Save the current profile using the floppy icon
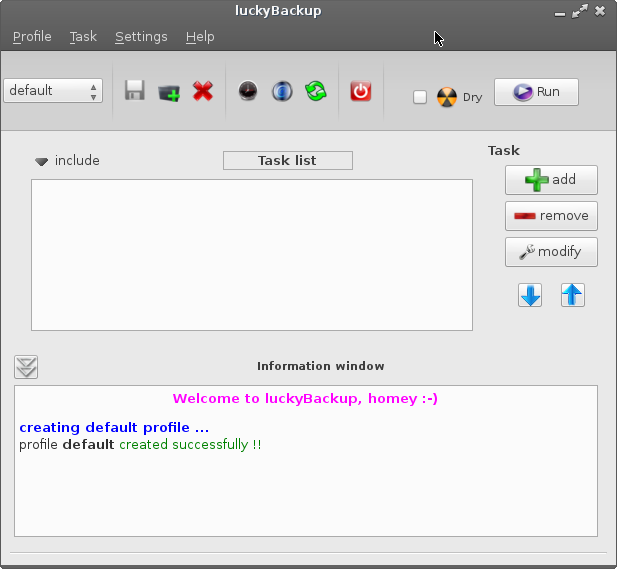The image size is (617, 569). click(x=135, y=91)
